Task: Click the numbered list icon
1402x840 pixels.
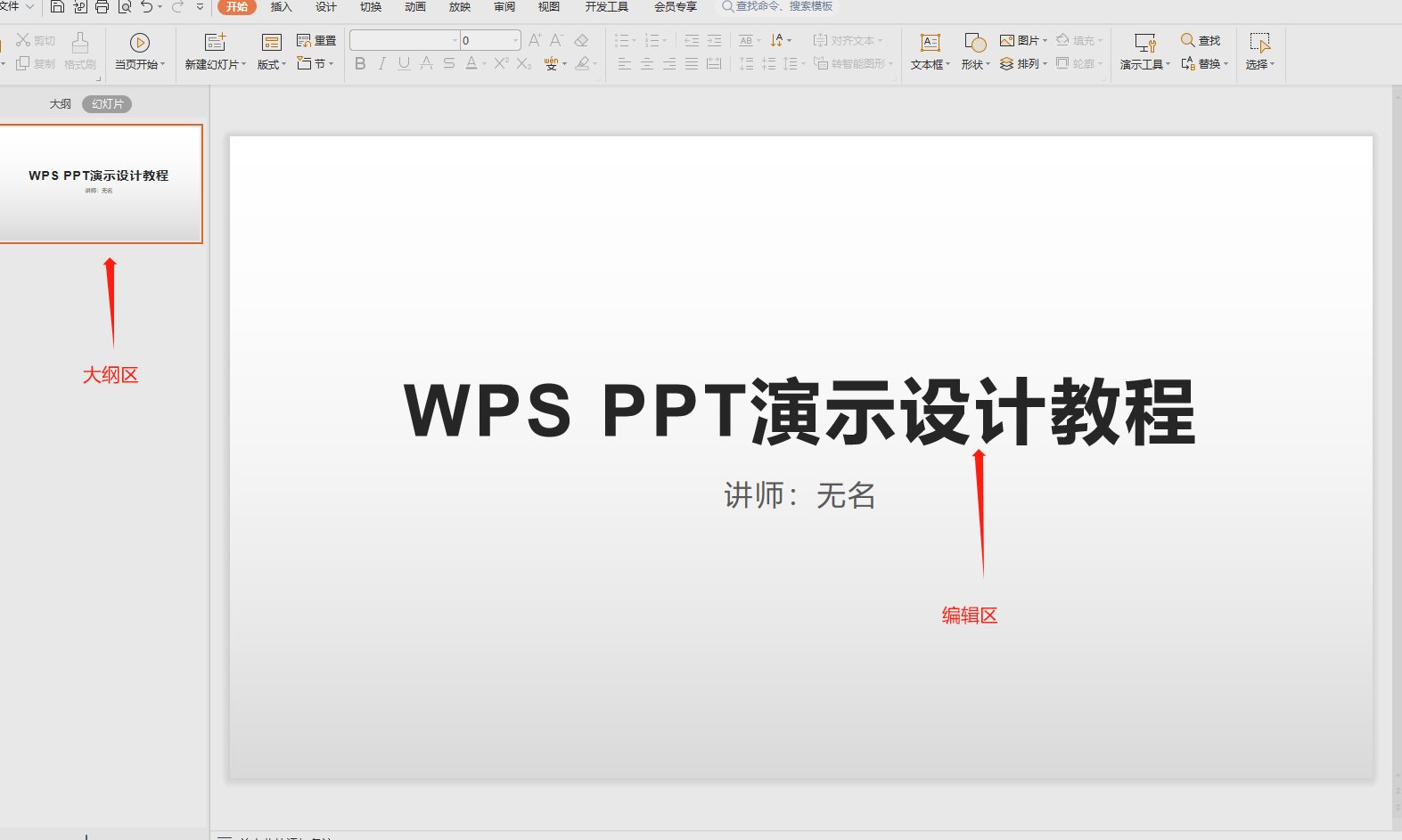Action: click(x=652, y=40)
